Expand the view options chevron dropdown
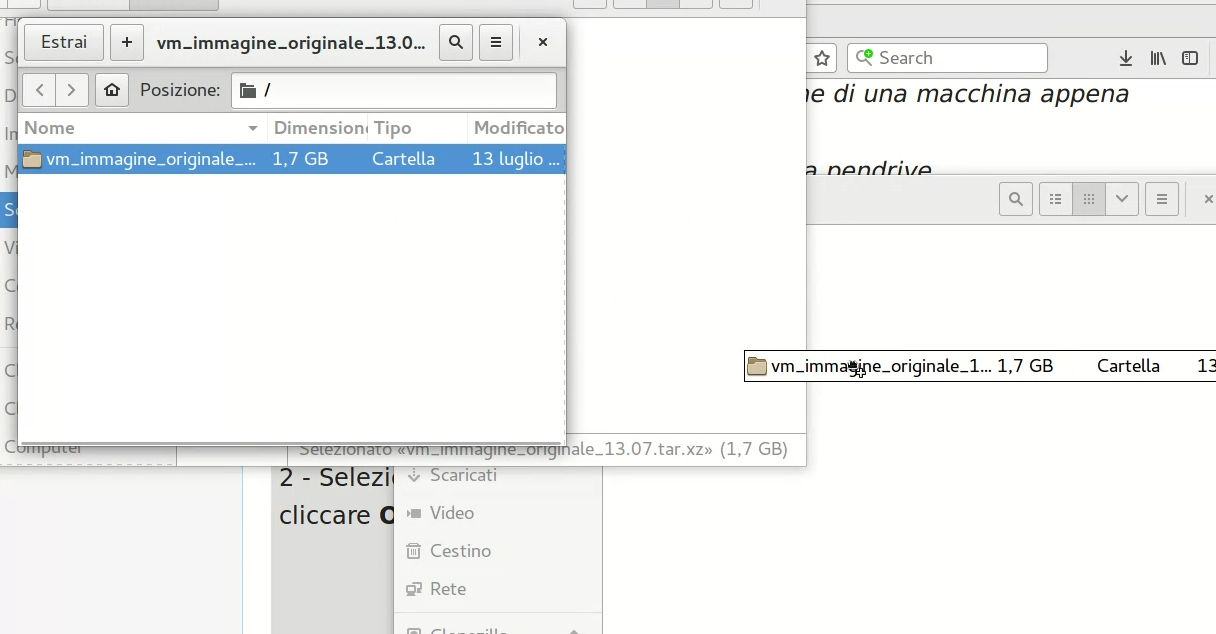Image resolution: width=1216 pixels, height=634 pixels. tap(1122, 199)
